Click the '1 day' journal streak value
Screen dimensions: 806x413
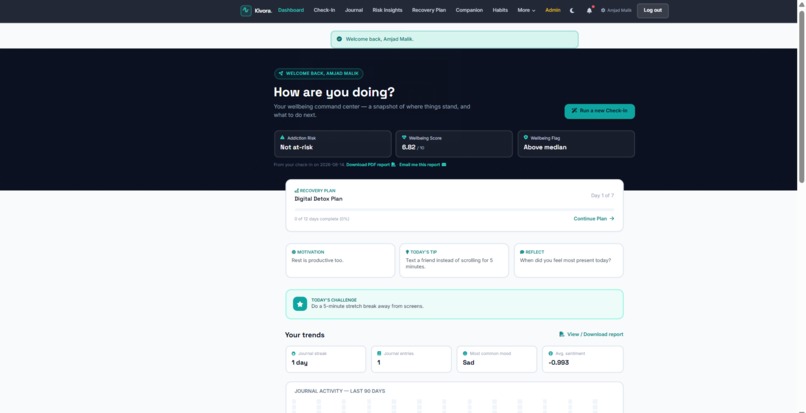tap(299, 363)
